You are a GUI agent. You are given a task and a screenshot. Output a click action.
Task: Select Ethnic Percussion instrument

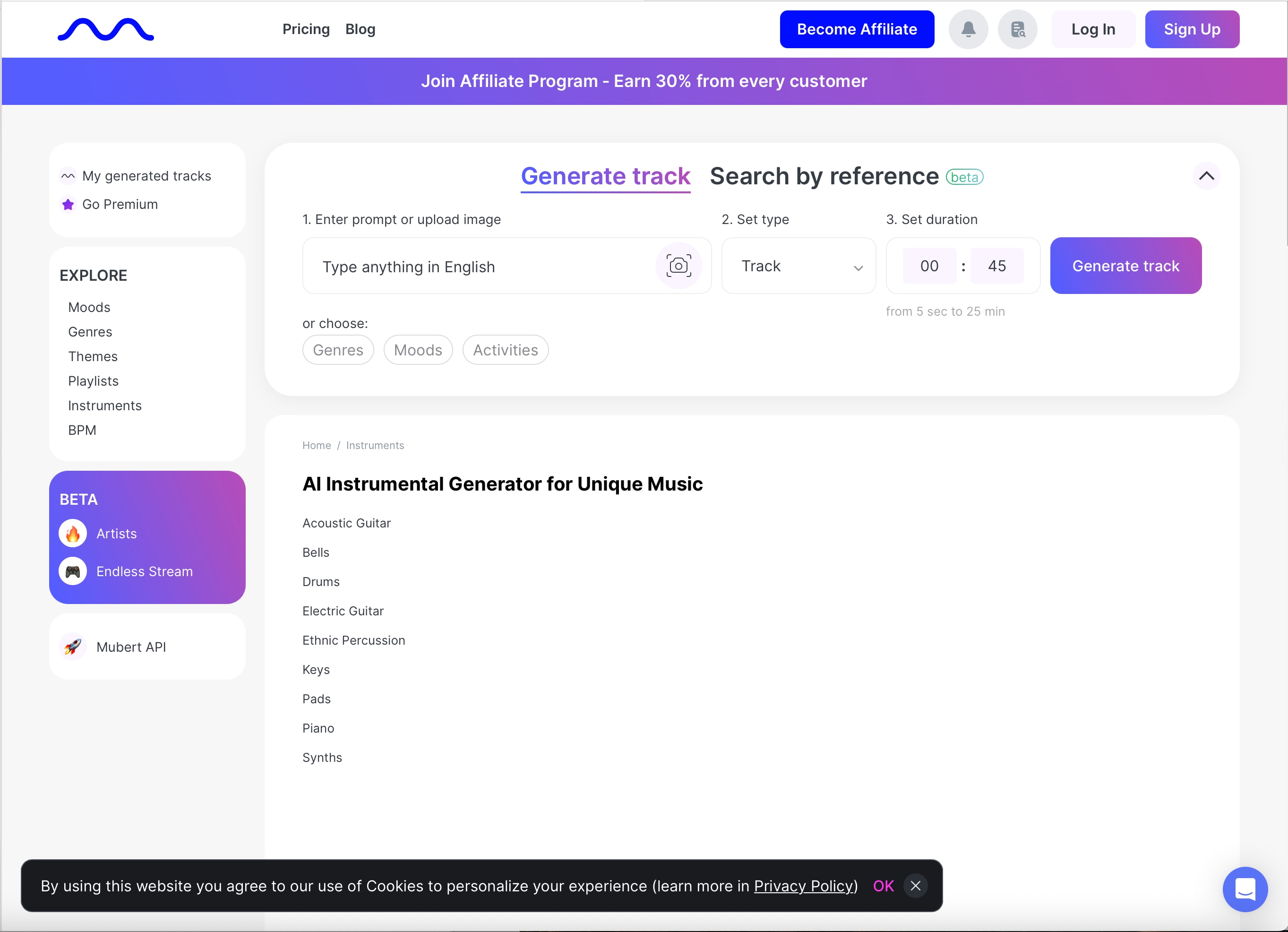[x=354, y=641]
